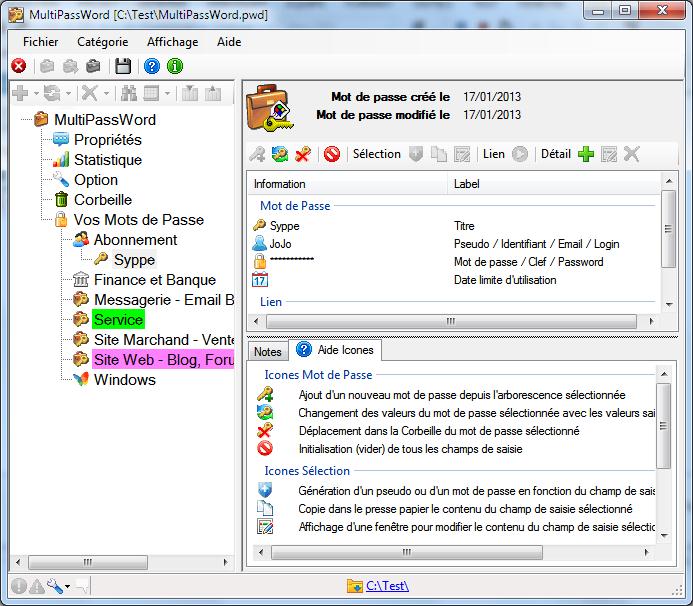The height and width of the screenshot is (606, 693).
Task: Select Vos Mots de Passe node
Action: 139,220
